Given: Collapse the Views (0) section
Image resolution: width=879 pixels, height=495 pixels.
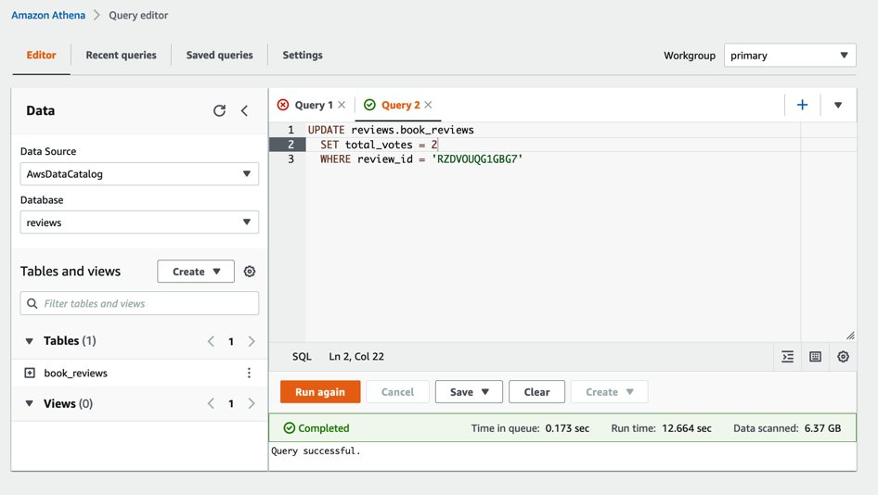Looking at the screenshot, I should click(x=30, y=403).
